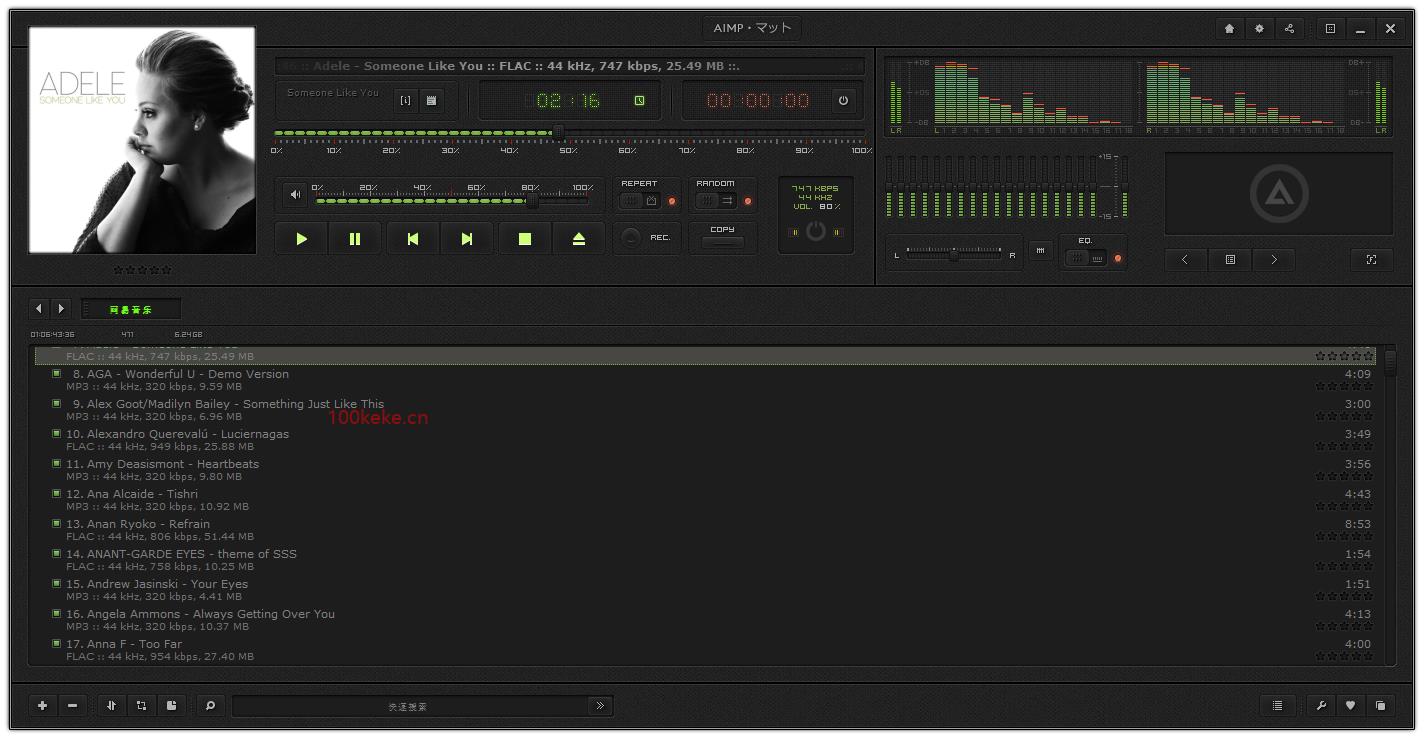Remove tracks with the minus button
Viewport: 1425px width, 739px height.
72,706
